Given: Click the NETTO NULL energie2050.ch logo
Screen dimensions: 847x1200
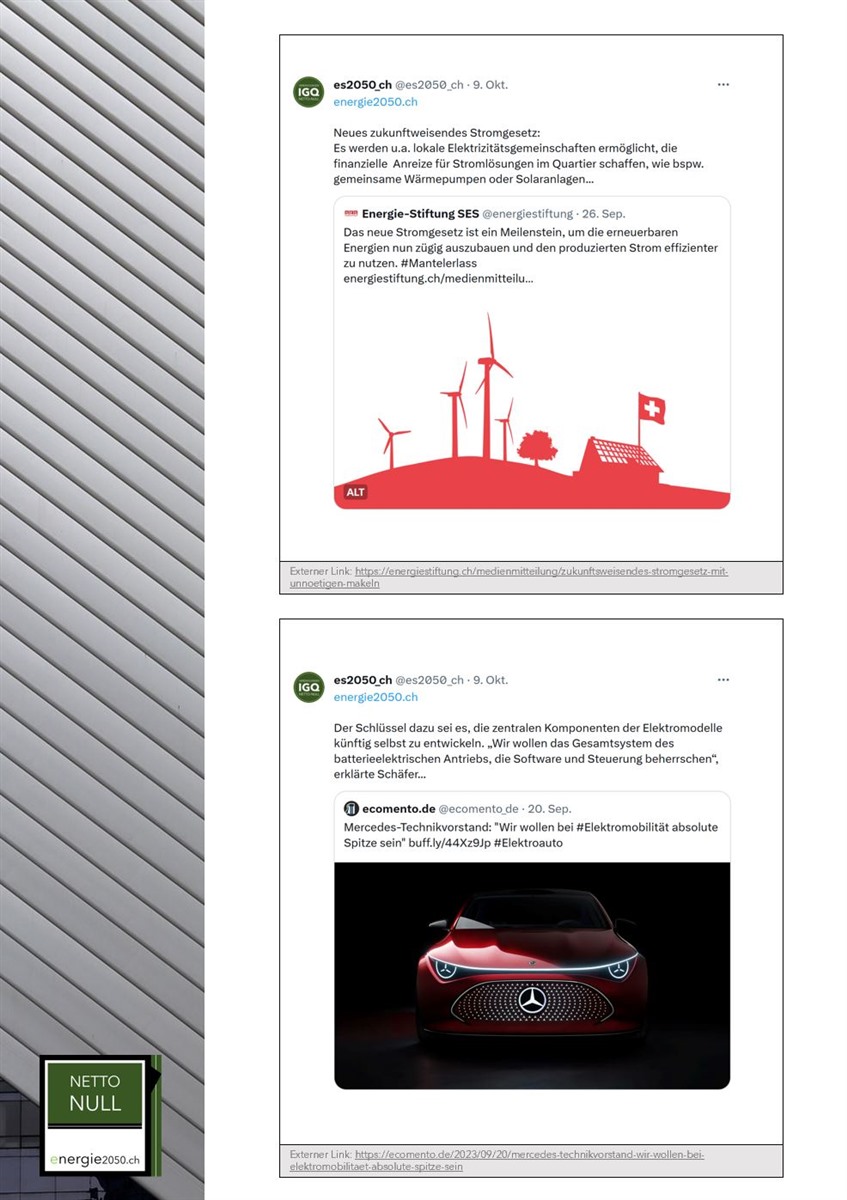Looking at the screenshot, I should (99, 1115).
